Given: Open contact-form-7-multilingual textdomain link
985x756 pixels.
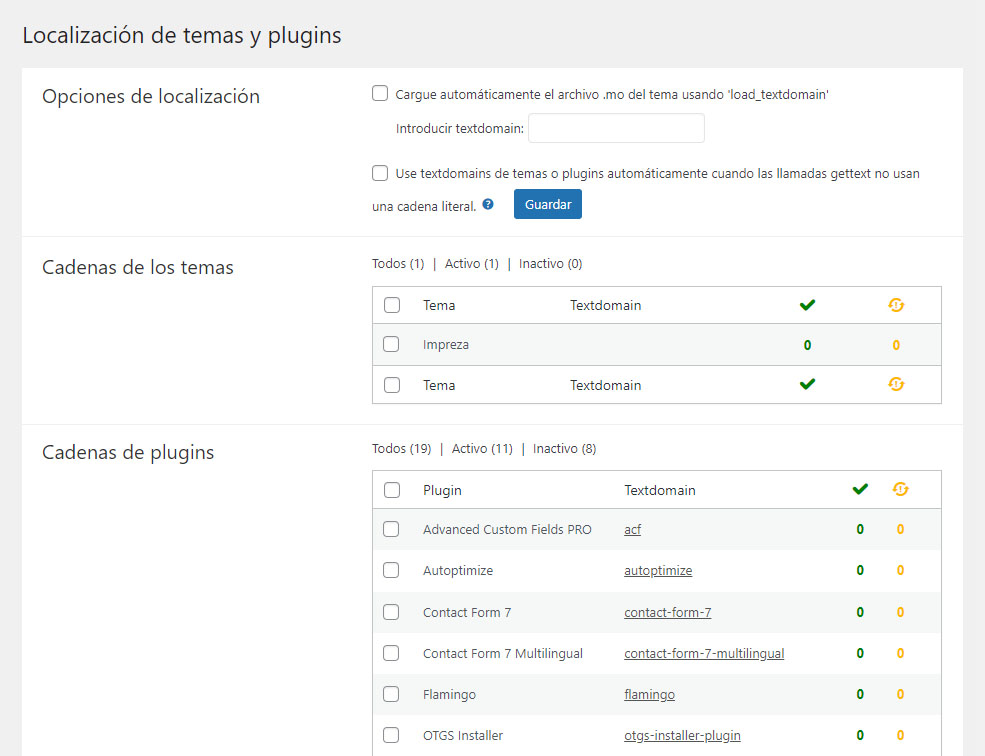Looking at the screenshot, I should pos(704,654).
